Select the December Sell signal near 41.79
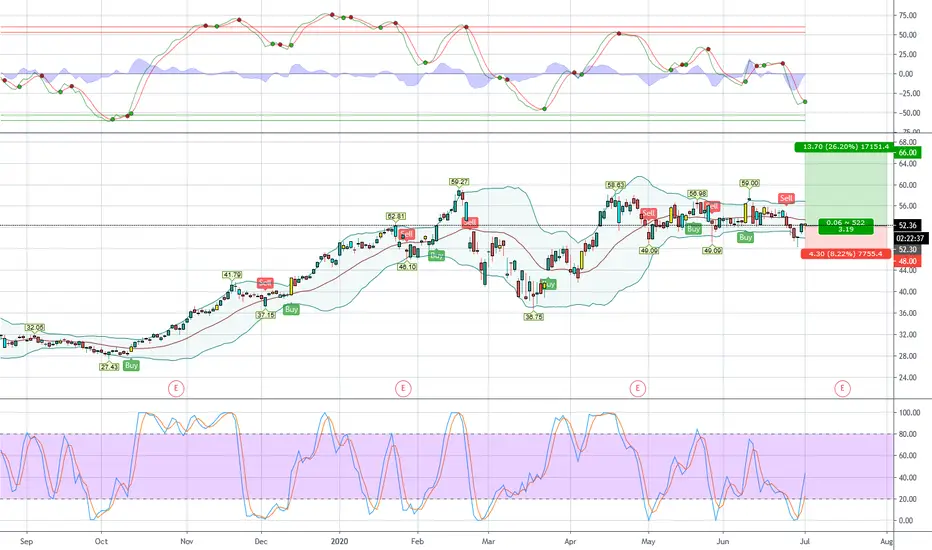This screenshot has height=550, width=932. 265,283
